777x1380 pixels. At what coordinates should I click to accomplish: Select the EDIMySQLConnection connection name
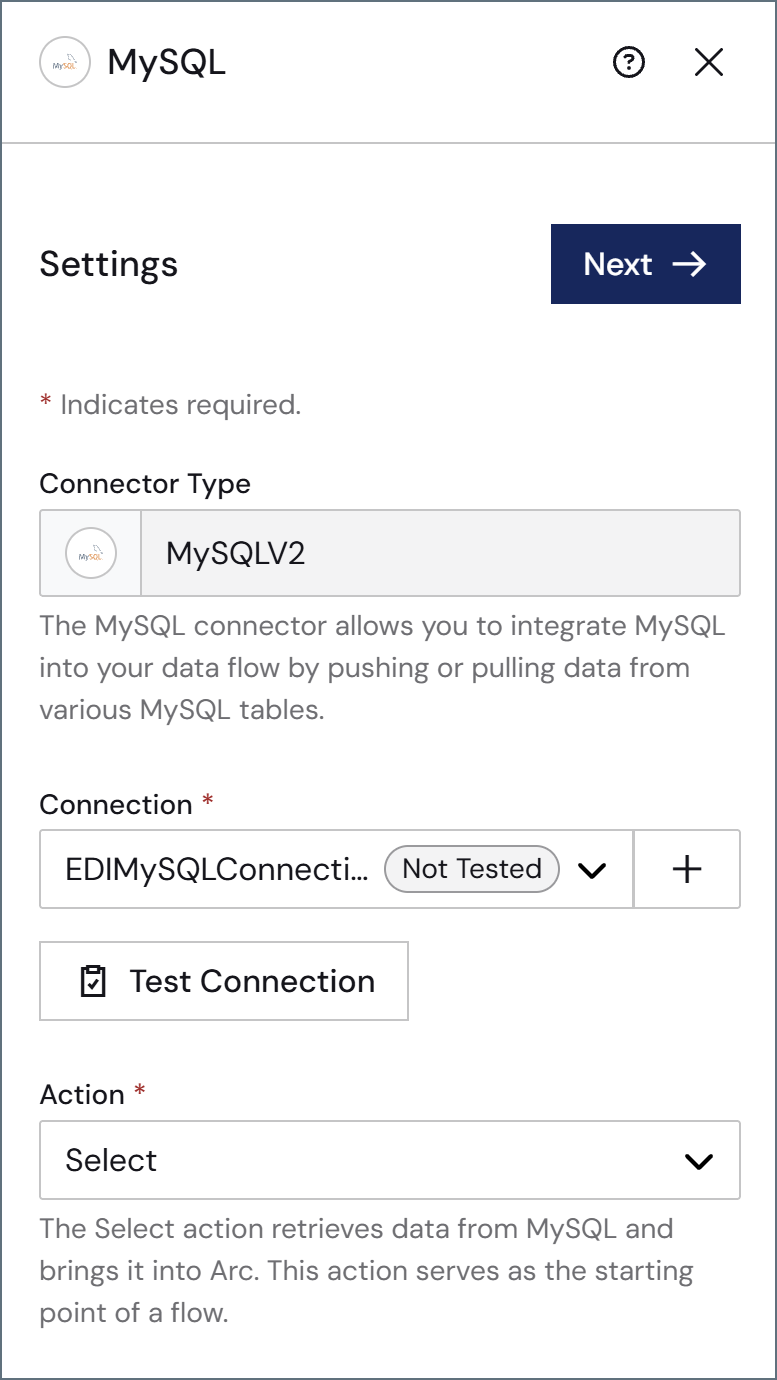(216, 869)
